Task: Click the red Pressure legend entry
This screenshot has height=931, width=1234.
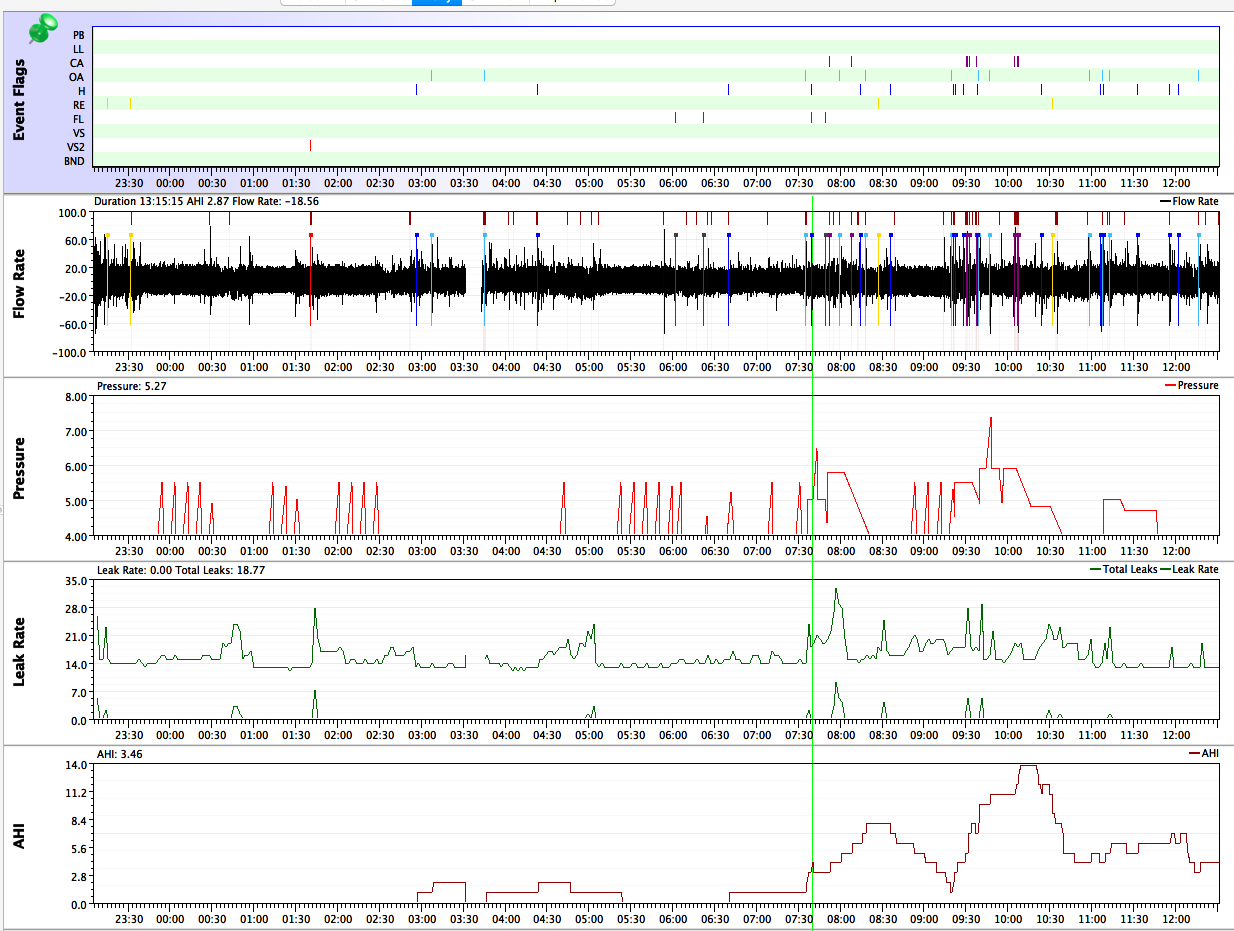Action: coord(1192,385)
